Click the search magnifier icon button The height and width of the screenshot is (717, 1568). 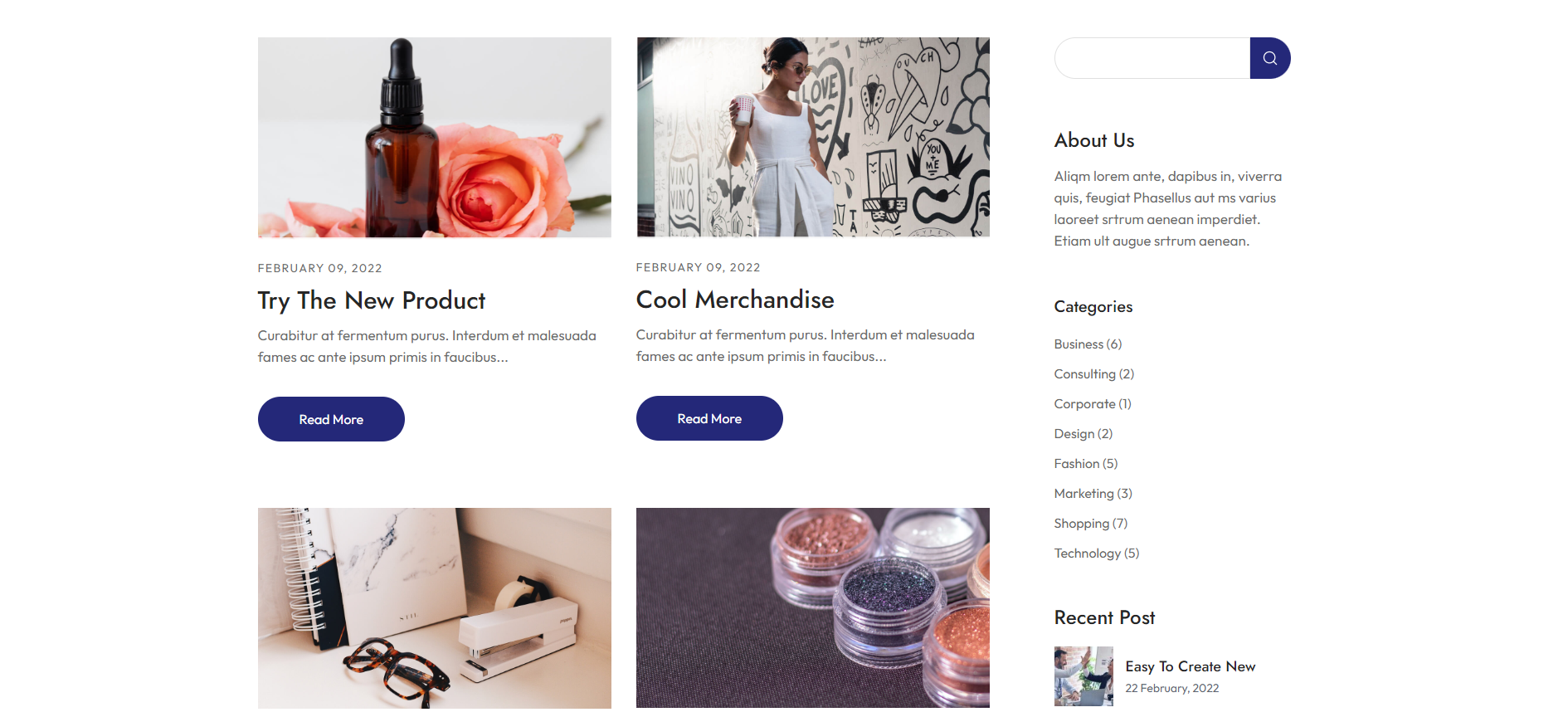pos(1269,58)
